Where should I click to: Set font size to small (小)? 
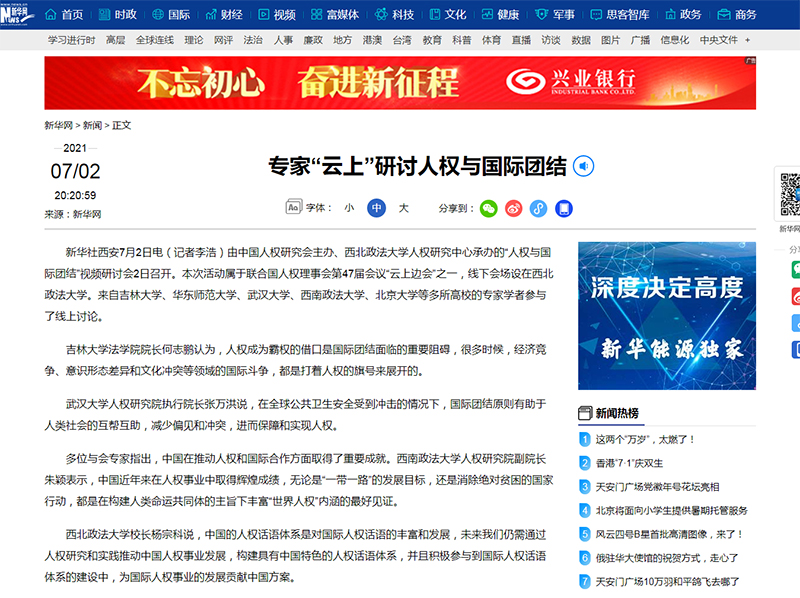(x=349, y=208)
